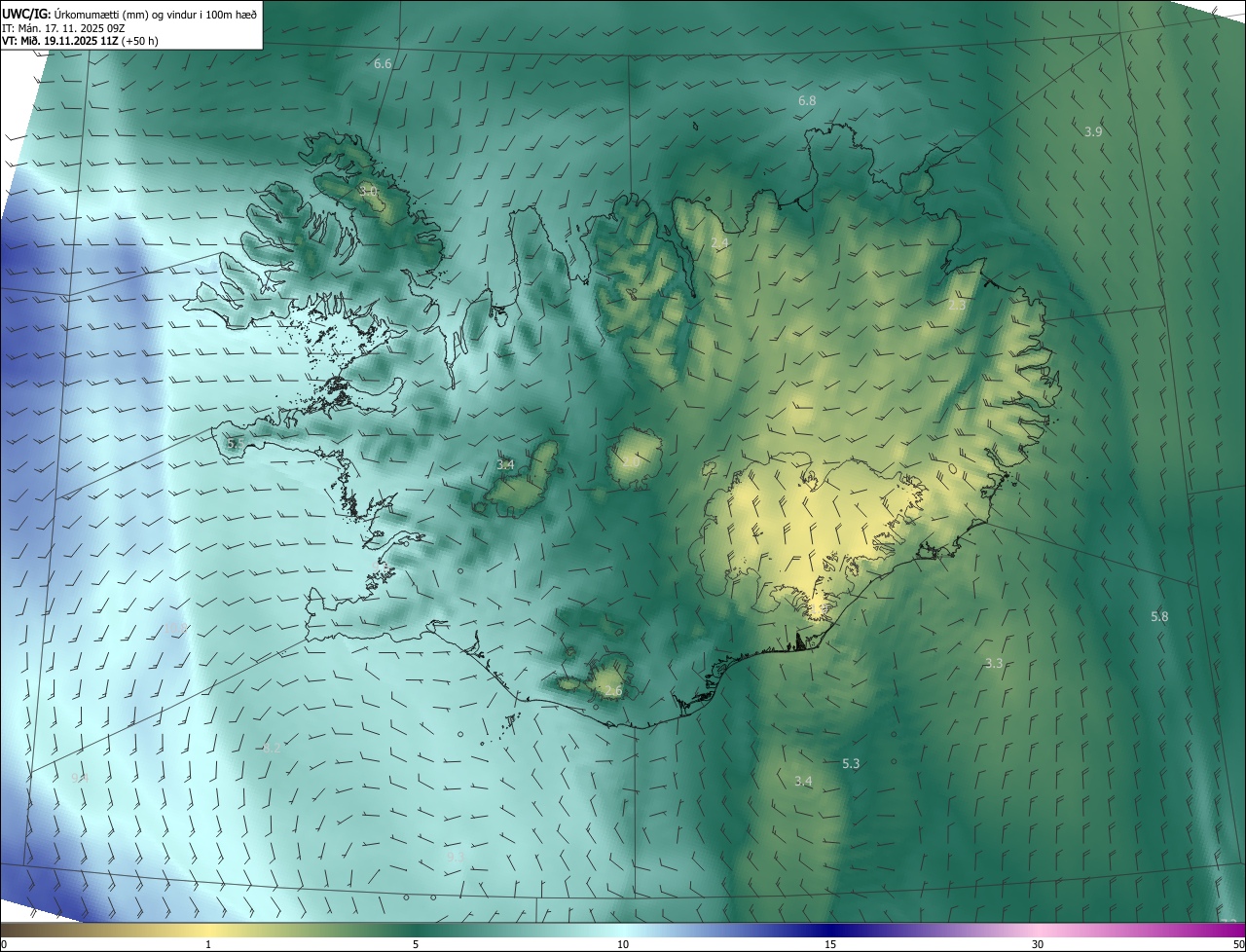Image resolution: width=1246 pixels, height=952 pixels.
Task: Click the 2.6 value label near the south coast
Action: (613, 691)
